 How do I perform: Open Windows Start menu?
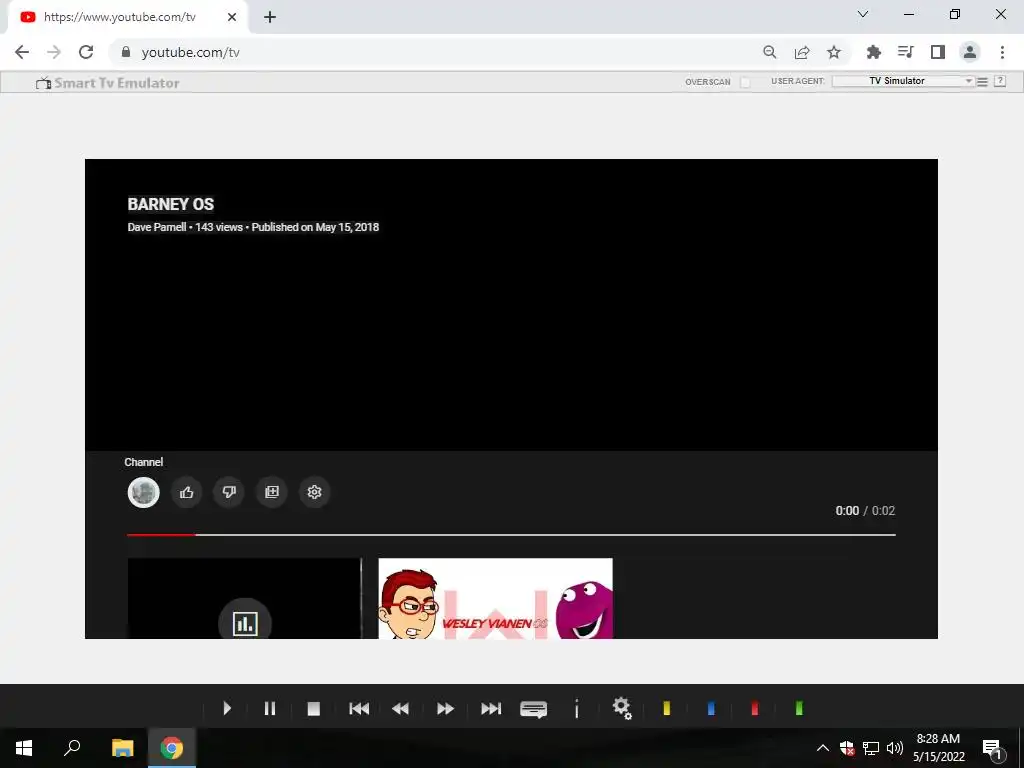[x=24, y=748]
